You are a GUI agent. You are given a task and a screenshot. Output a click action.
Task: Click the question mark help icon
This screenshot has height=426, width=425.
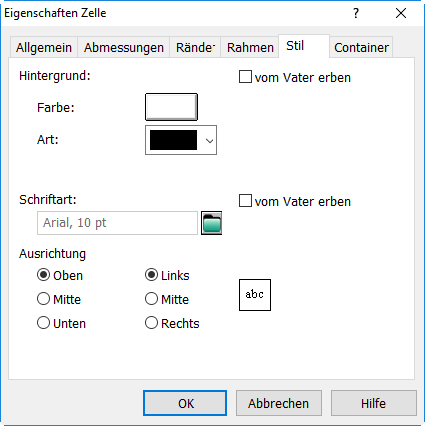pyautogui.click(x=356, y=13)
